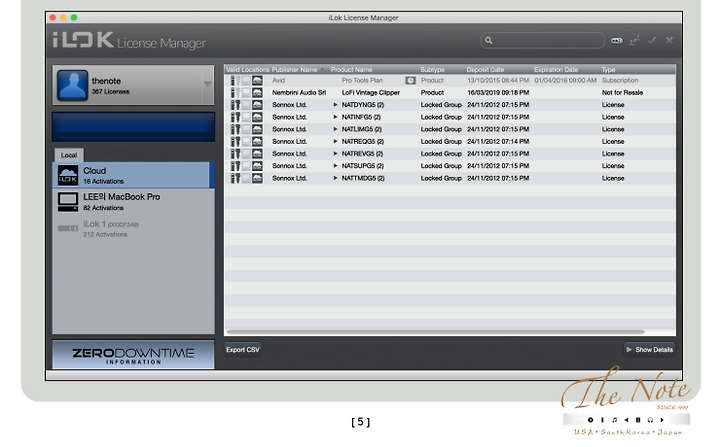Click the Subscription type cell
This screenshot has height=447, width=720.
point(620,80)
